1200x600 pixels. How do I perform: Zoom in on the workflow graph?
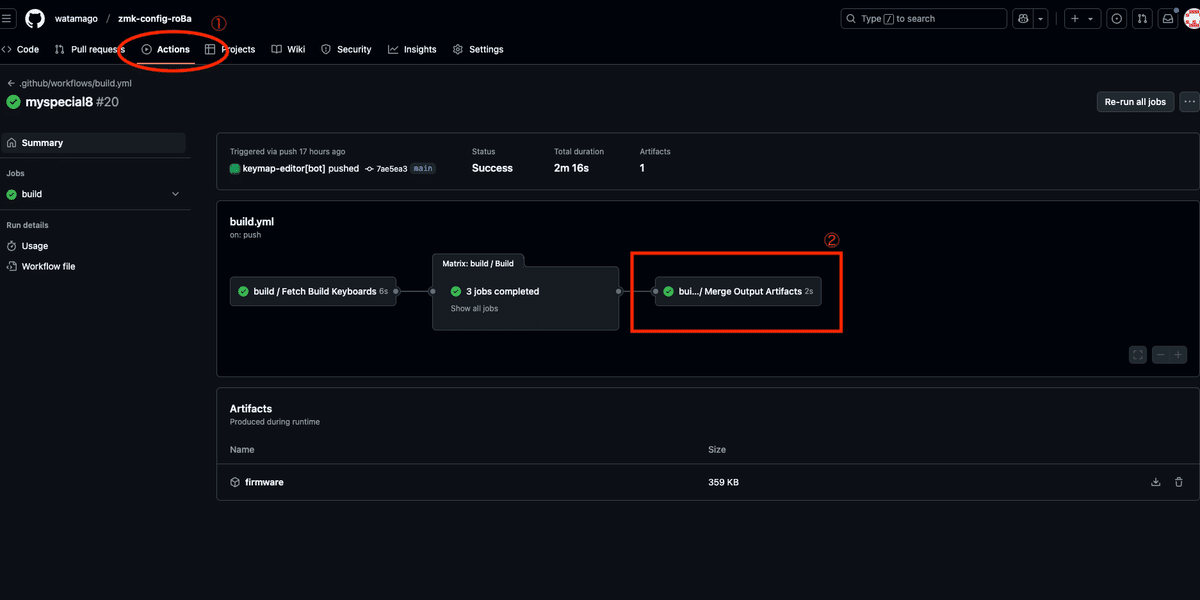coord(1179,354)
